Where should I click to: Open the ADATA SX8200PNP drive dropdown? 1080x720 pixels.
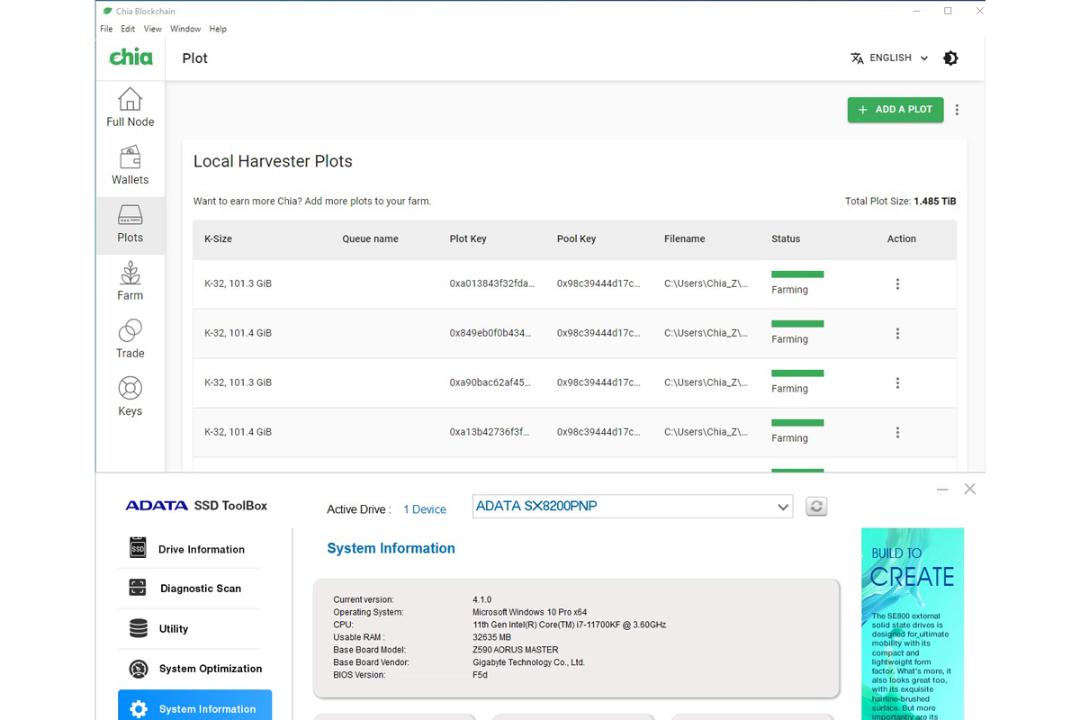632,506
